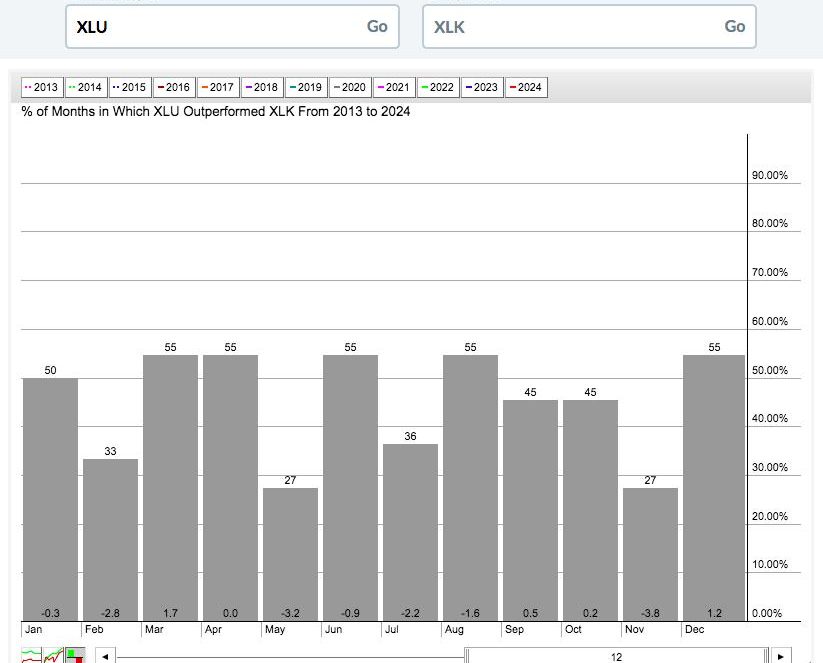The width and height of the screenshot is (823, 663).
Task: Click the March bar showing 1.7
Action: pyautogui.click(x=171, y=488)
